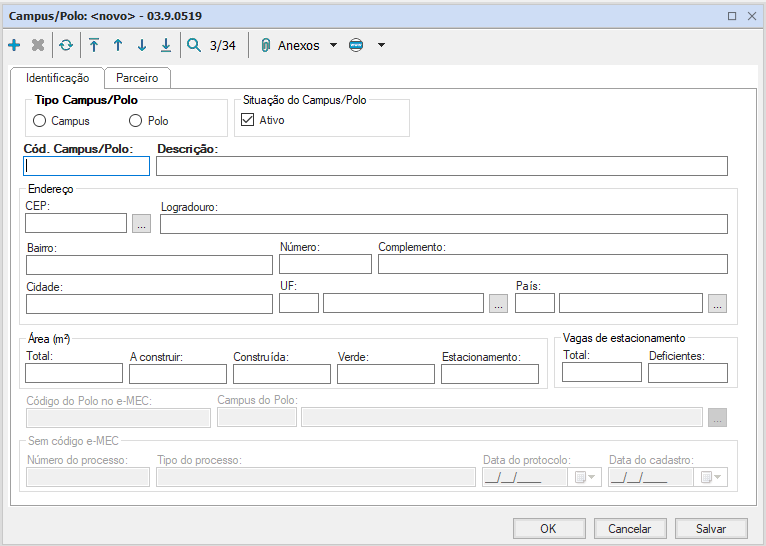The image size is (766, 546).
Task: Switch to the Parceiro tab
Action: click(137, 78)
